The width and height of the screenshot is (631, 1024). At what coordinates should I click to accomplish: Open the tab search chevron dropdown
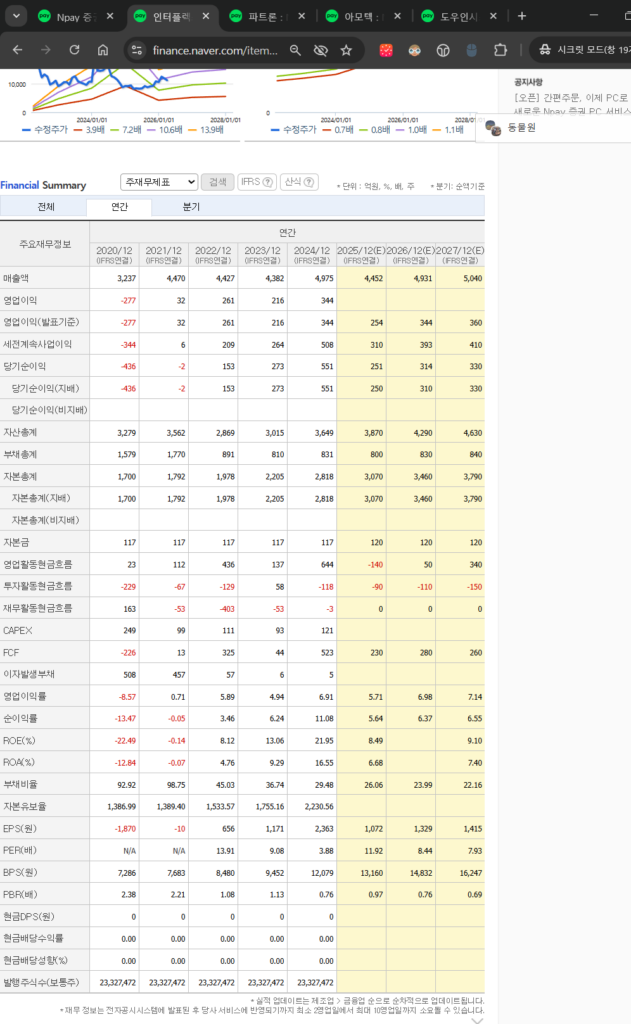(x=14, y=16)
